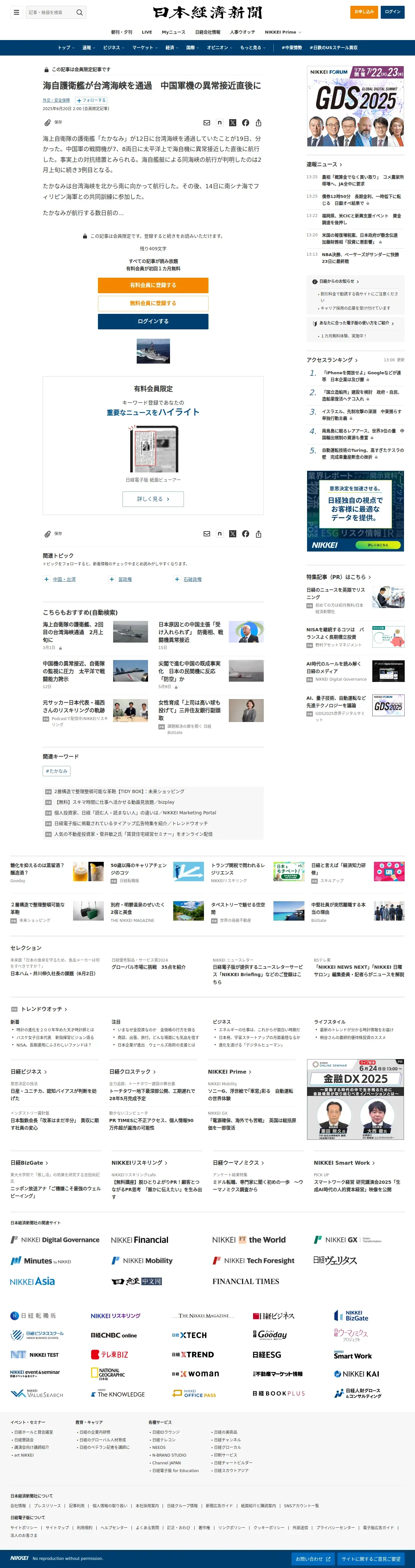Screen dimensions: 415x1568
Task: Open the FINANCIAL TIMES logo link
Action: 246,1281
